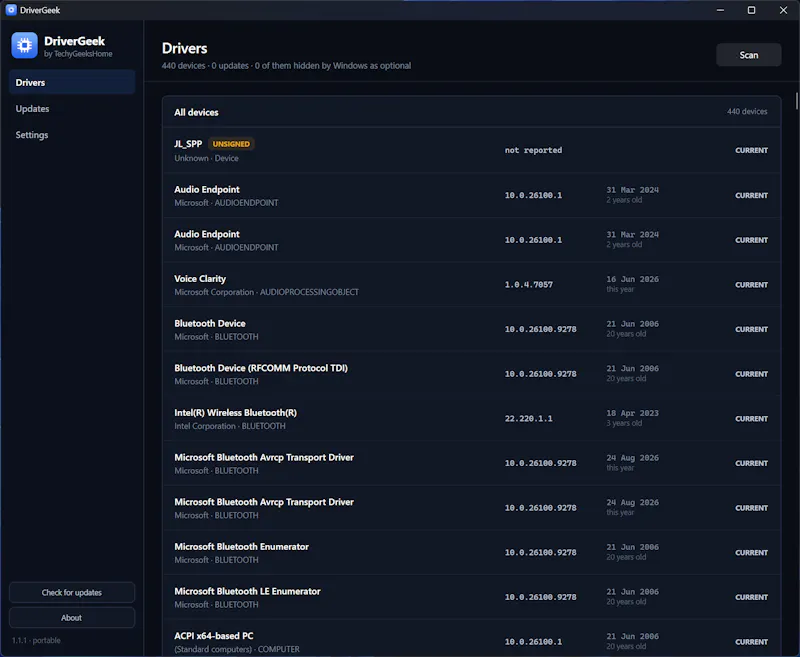Click the '16 Jun 2026' date
800x657 pixels.
[x=632, y=279]
